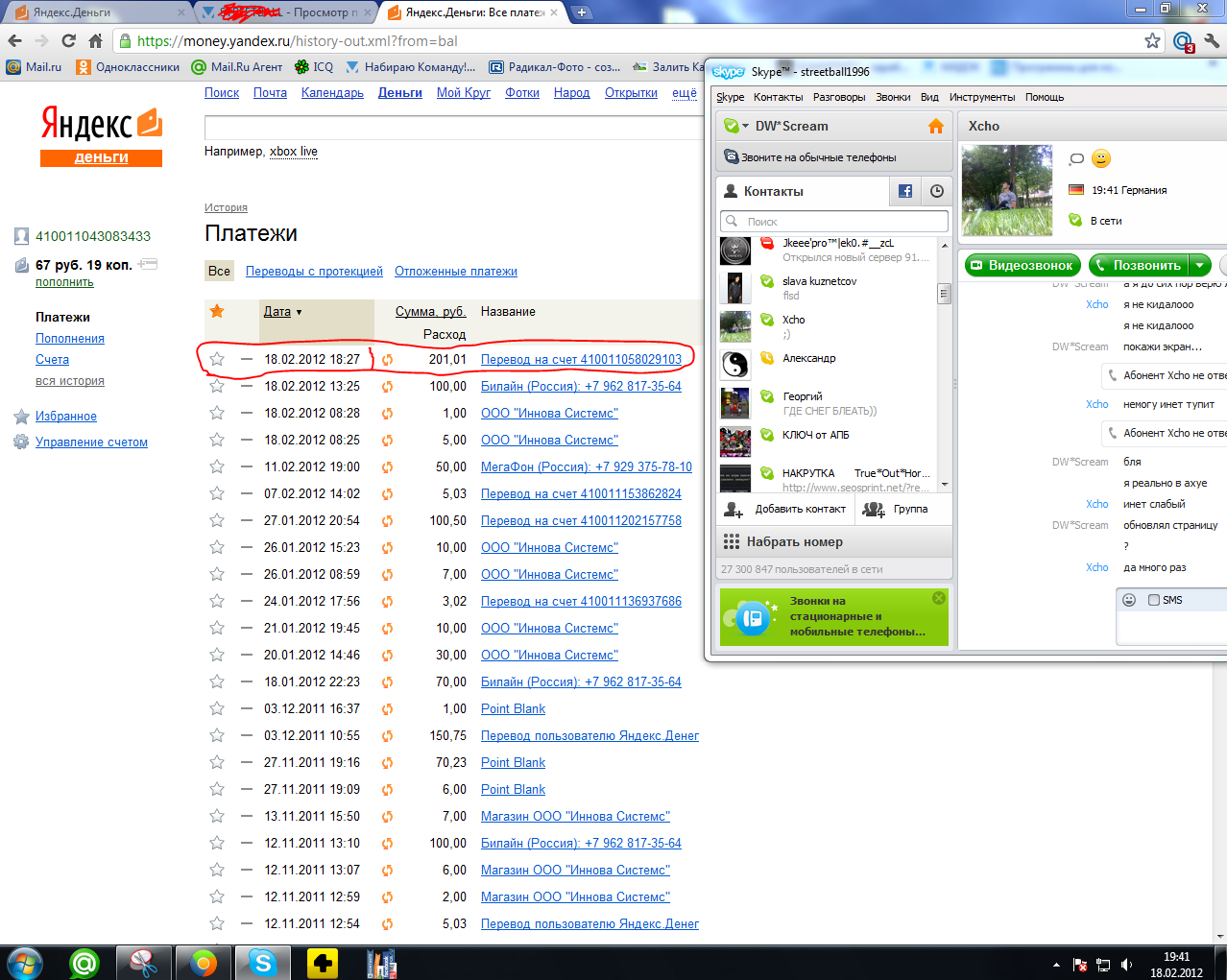
Task: Click the Chrome back arrow
Action: tap(14, 40)
